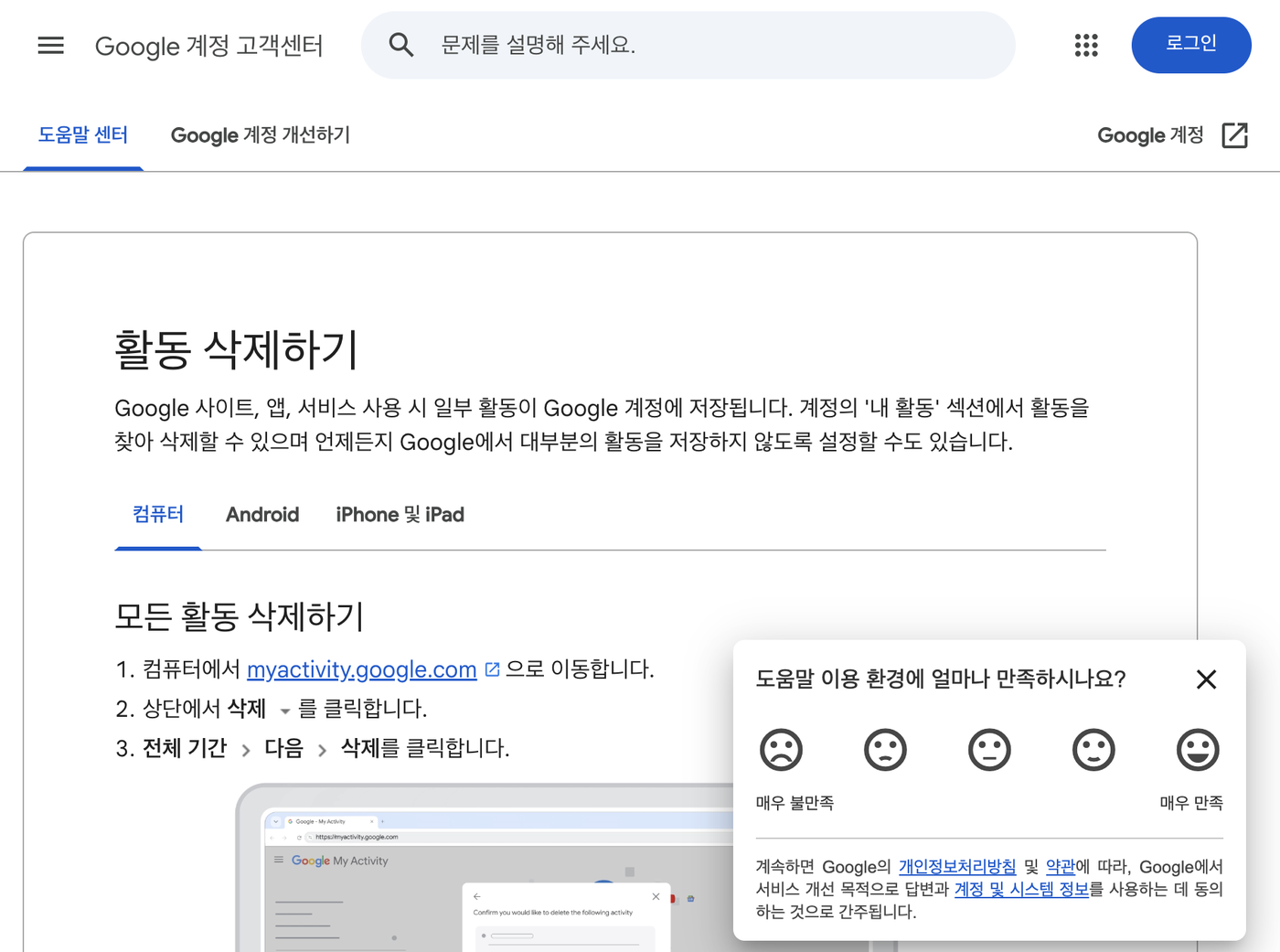Open the myactivity.google.com link
Viewport: 1280px width, 952px height.
(x=362, y=669)
